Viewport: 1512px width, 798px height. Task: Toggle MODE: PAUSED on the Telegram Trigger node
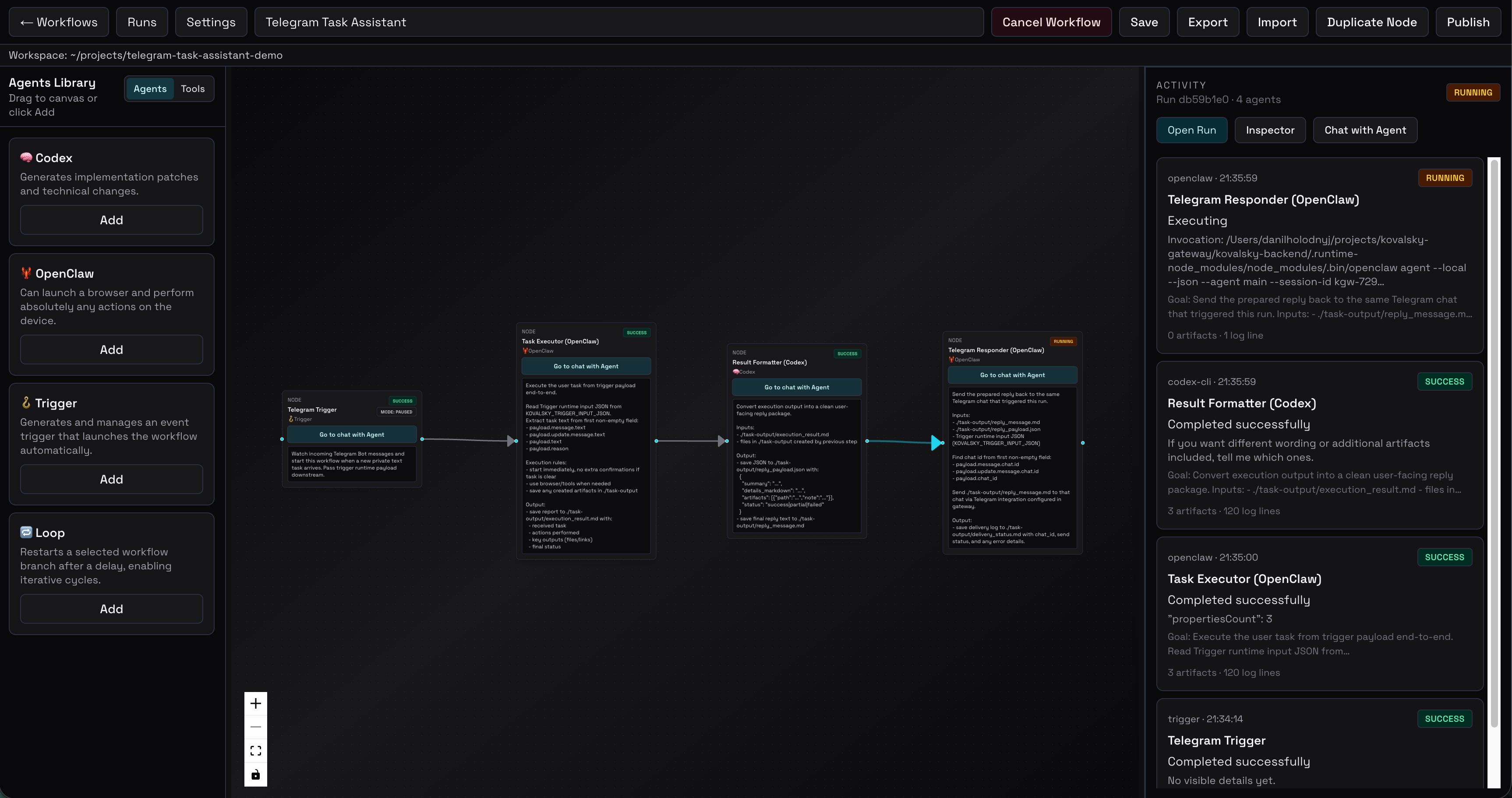click(396, 412)
